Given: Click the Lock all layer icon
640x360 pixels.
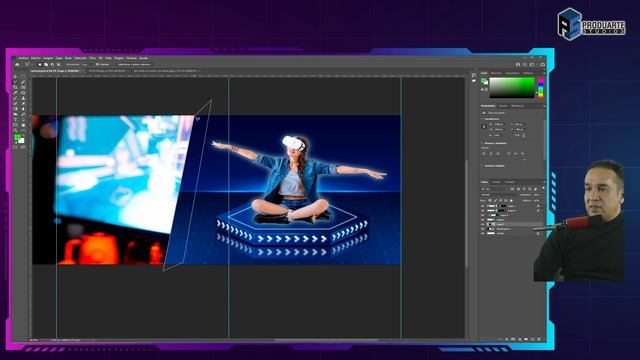Looking at the screenshot, I should tap(511, 201).
